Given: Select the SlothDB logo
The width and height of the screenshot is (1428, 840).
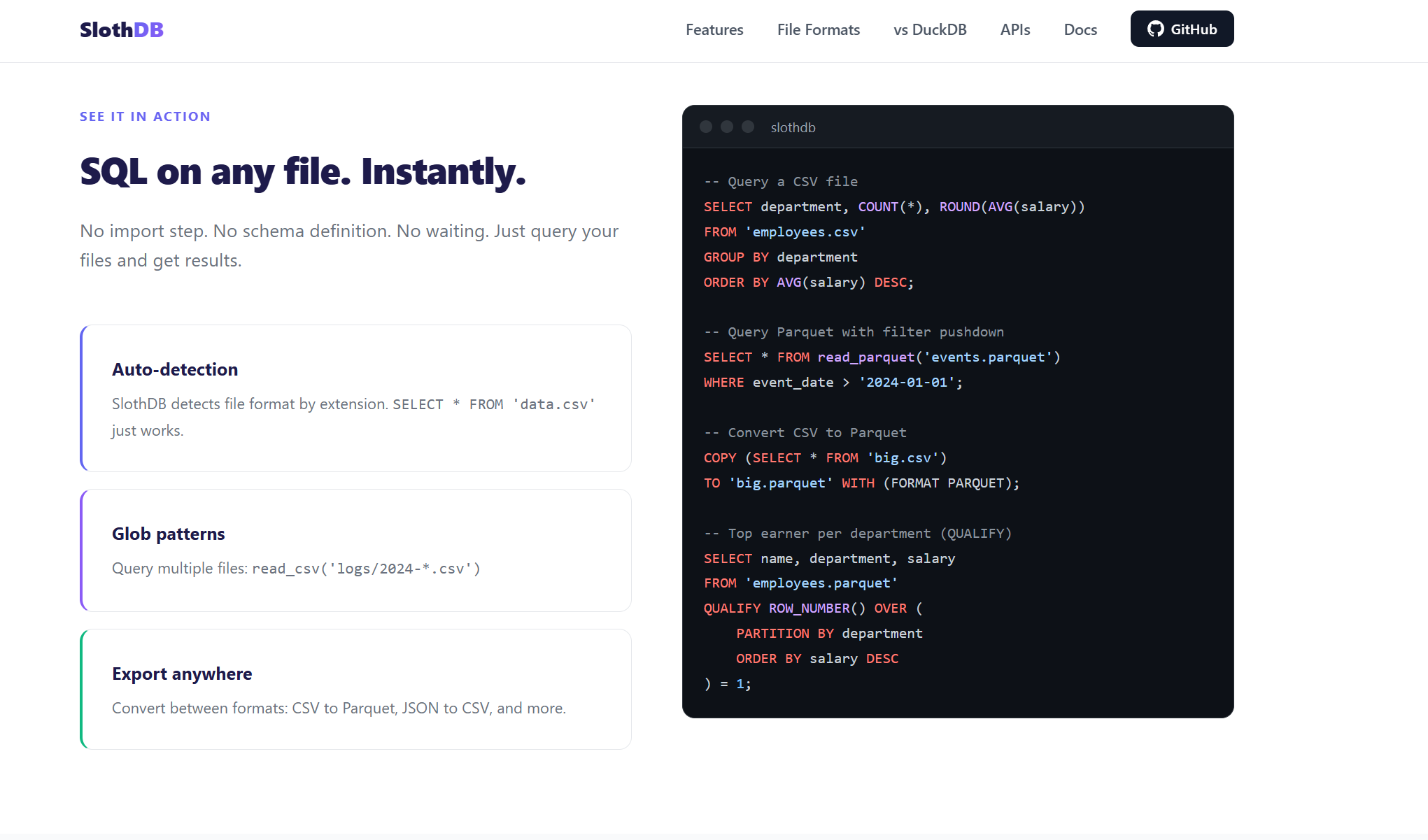Looking at the screenshot, I should point(121,29).
